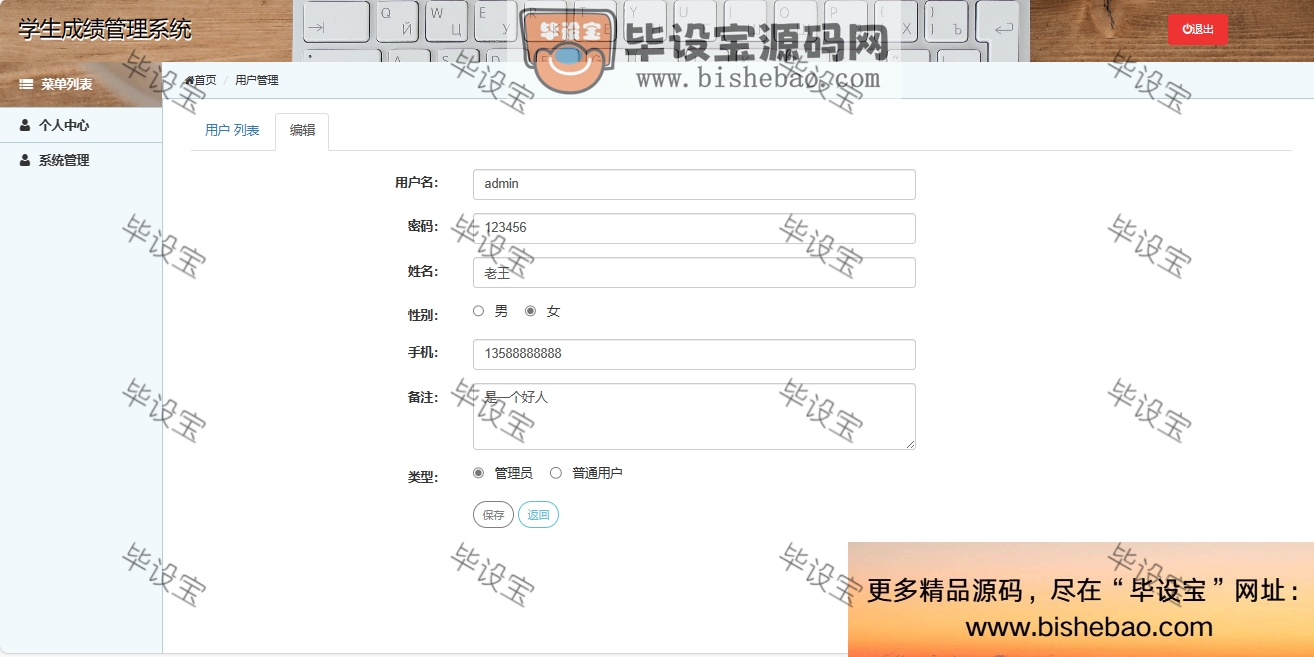Viewport: 1314px width, 657px height.
Task: Expand the 个人中心 sidebar menu
Action: coord(64,126)
